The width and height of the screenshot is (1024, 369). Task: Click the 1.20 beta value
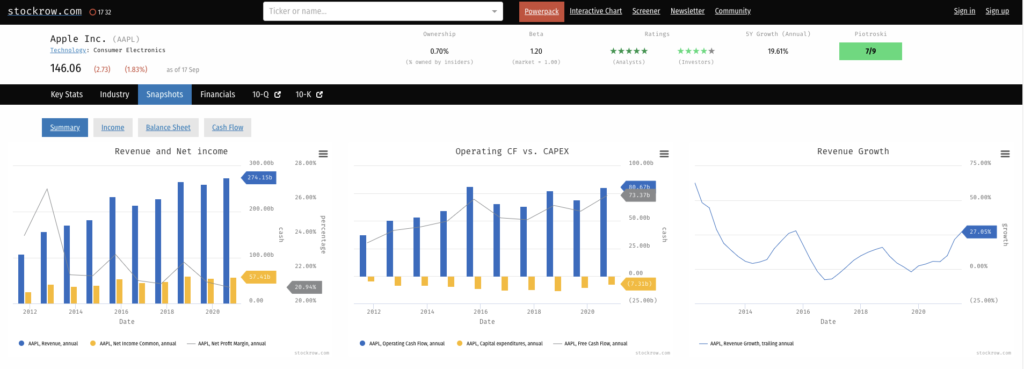coord(536,51)
